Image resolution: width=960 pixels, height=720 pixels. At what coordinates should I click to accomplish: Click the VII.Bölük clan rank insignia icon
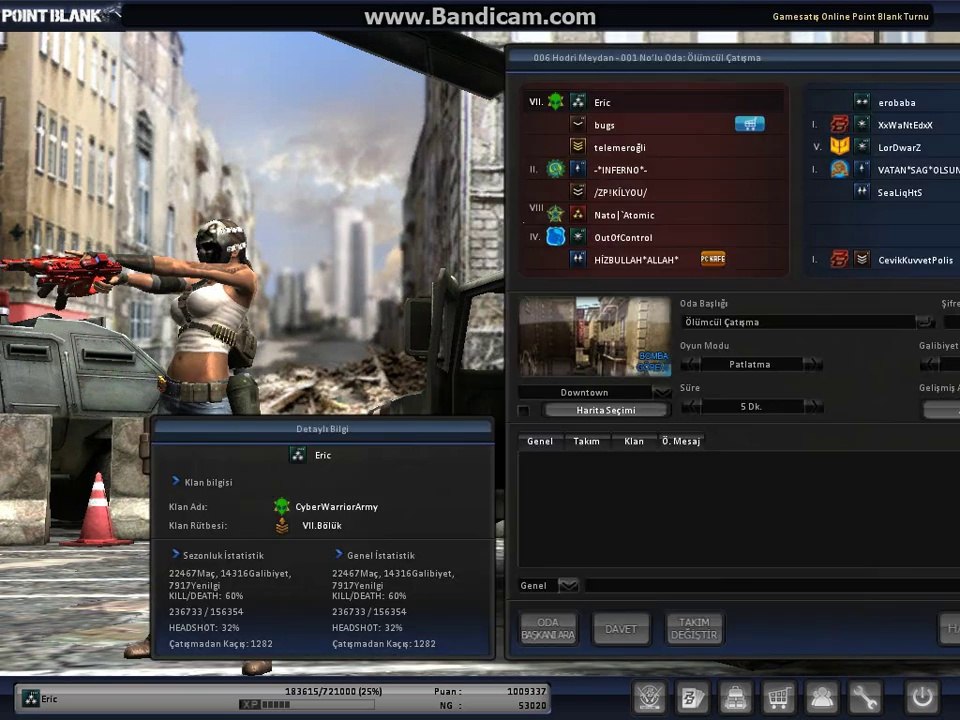(x=282, y=525)
